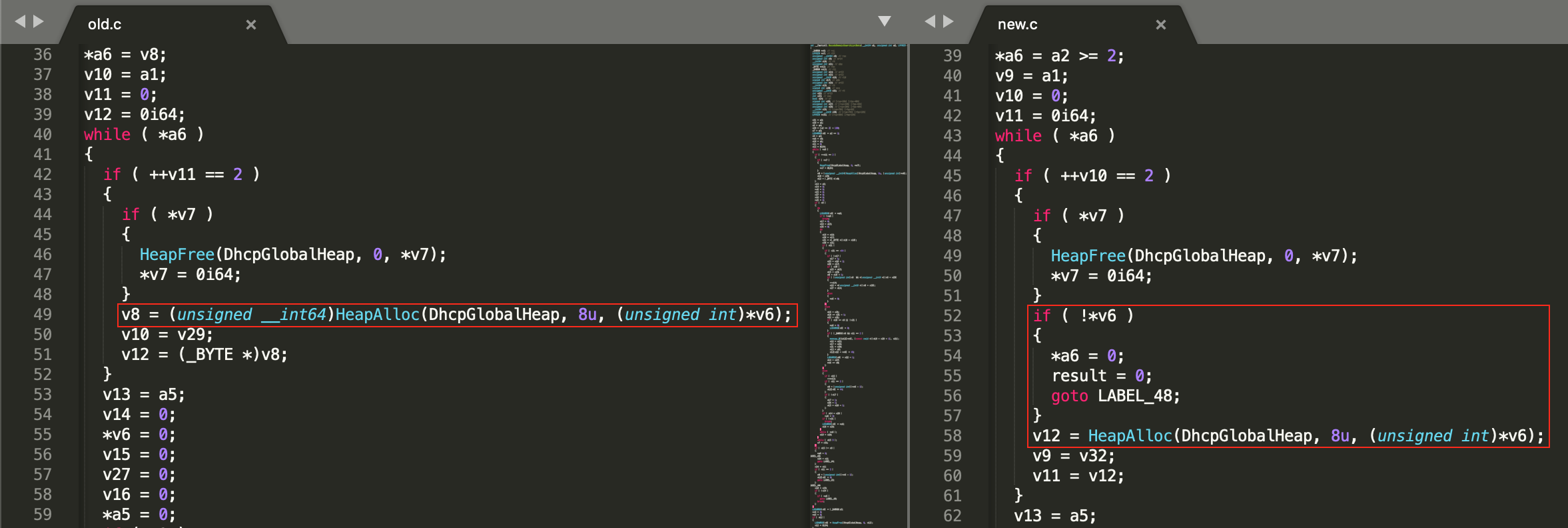This screenshot has width=1568, height=528.
Task: Click the next-tab right arrow in the new.c pane
Action: coord(949,22)
